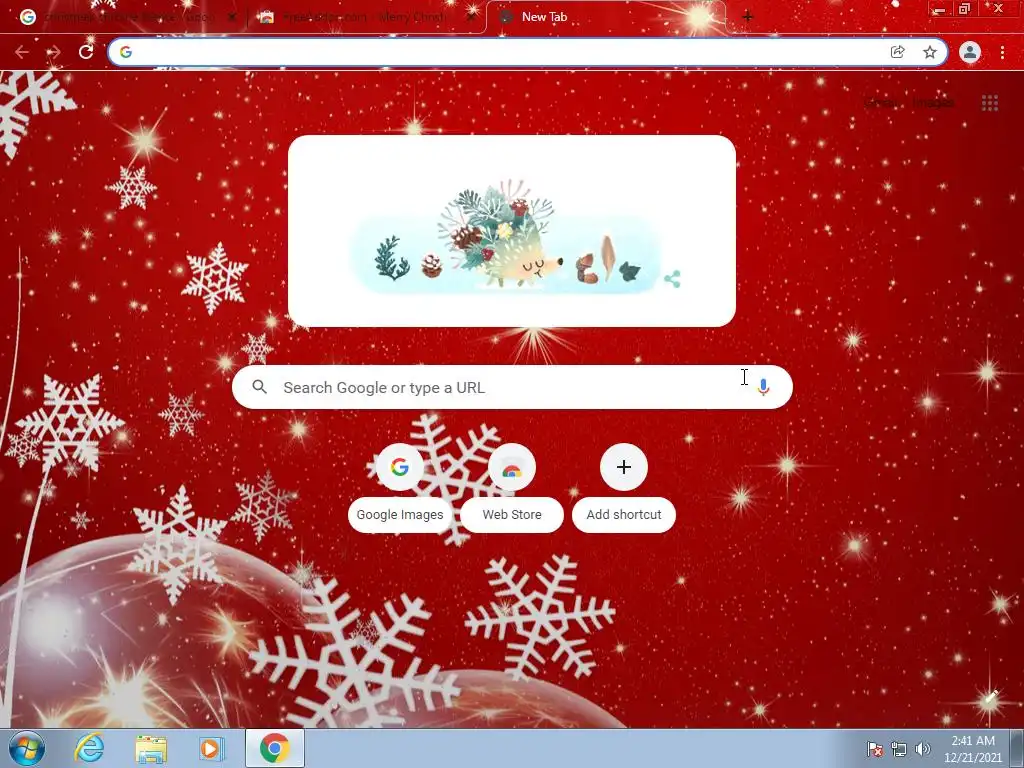
Task: Open network status icon in tray
Action: [899, 749]
